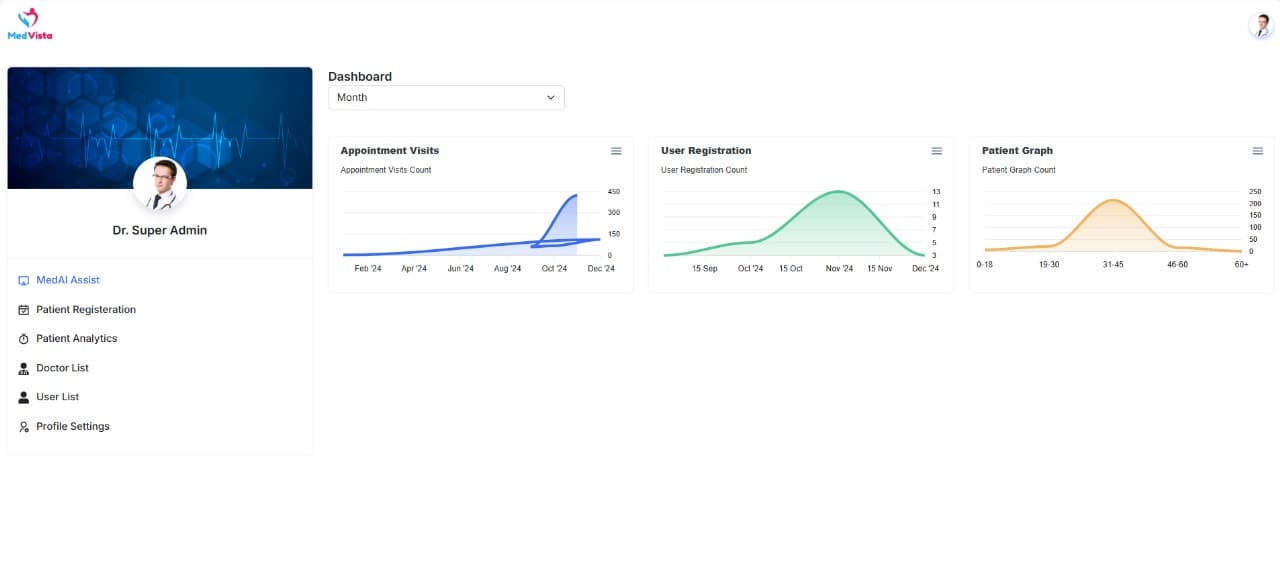Click the 31-45 age group label

[1113, 265]
